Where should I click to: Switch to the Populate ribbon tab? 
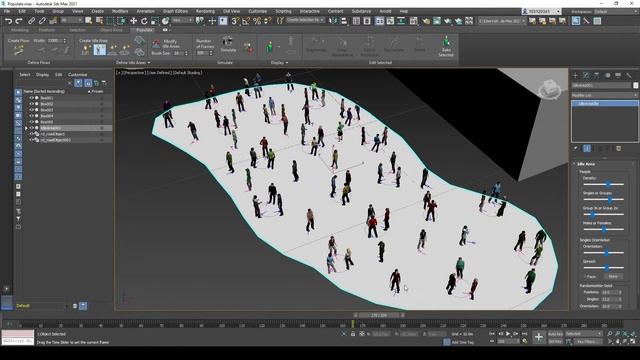[x=144, y=30]
